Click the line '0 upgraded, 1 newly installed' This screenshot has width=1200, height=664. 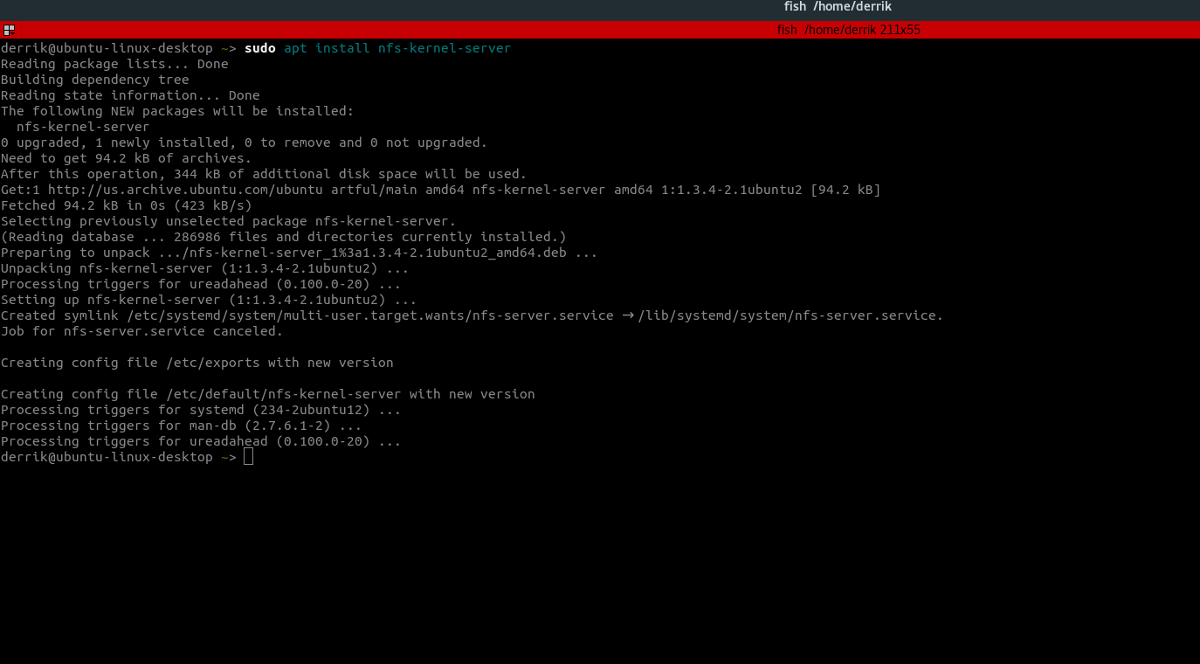point(245,143)
